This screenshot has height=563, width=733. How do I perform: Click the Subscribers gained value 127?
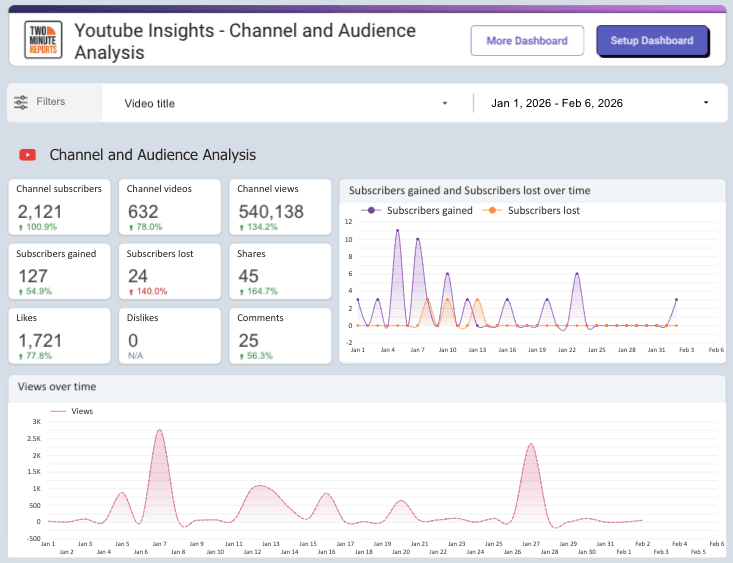click(x=33, y=276)
